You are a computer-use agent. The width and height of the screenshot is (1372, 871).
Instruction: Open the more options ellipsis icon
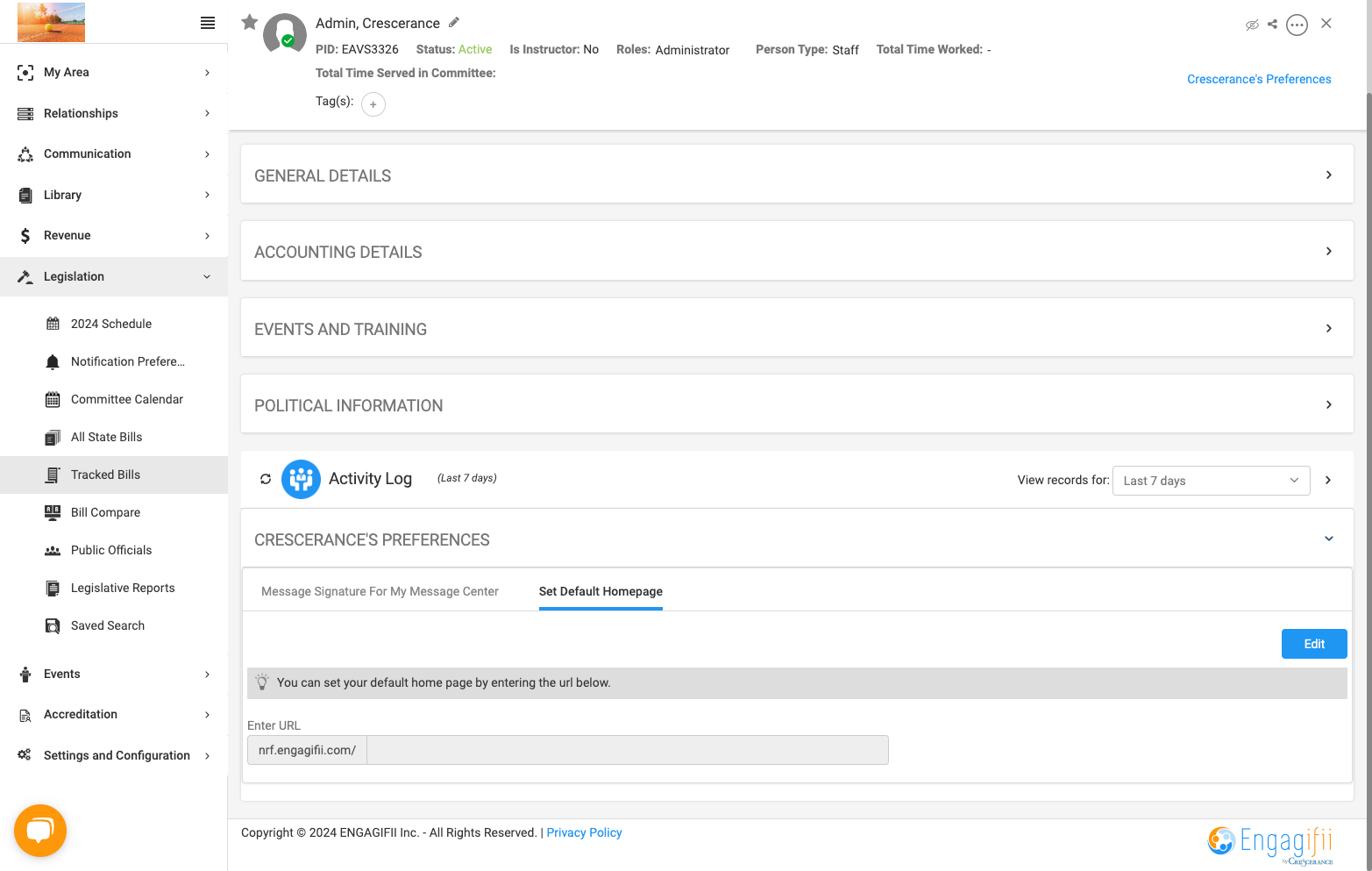(1297, 25)
